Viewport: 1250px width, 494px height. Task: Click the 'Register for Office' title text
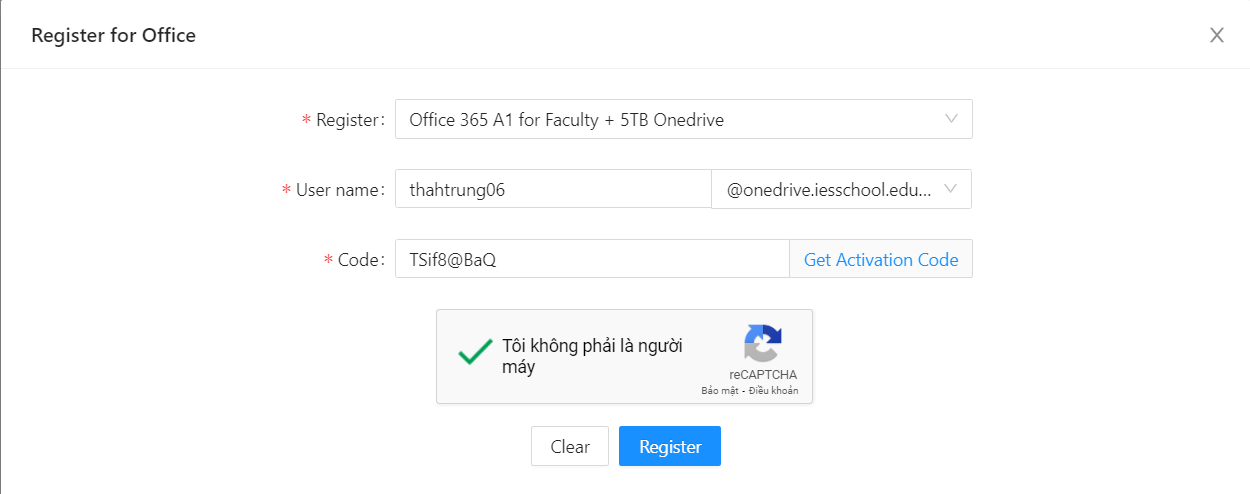tap(114, 35)
